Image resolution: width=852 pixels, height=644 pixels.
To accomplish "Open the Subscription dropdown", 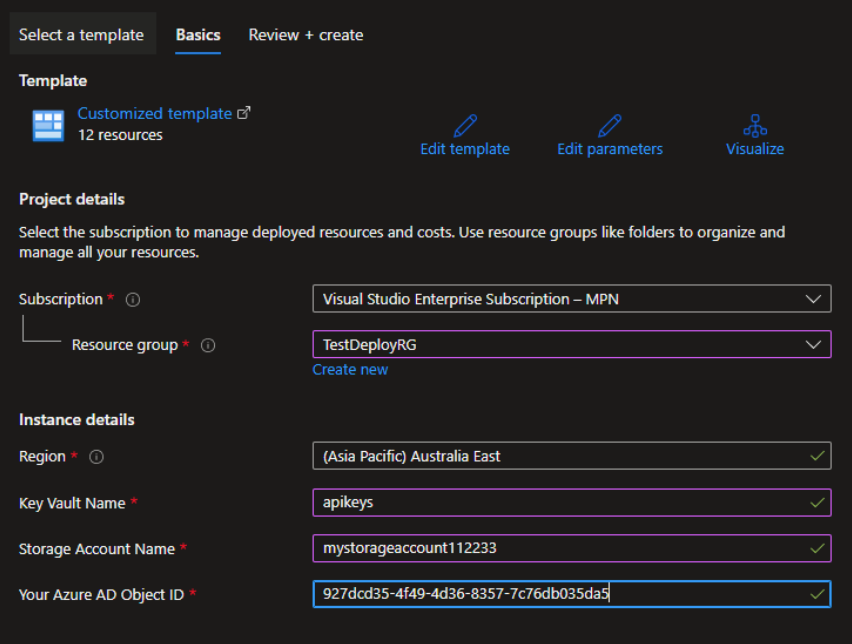I will pyautogui.click(x=572, y=299).
